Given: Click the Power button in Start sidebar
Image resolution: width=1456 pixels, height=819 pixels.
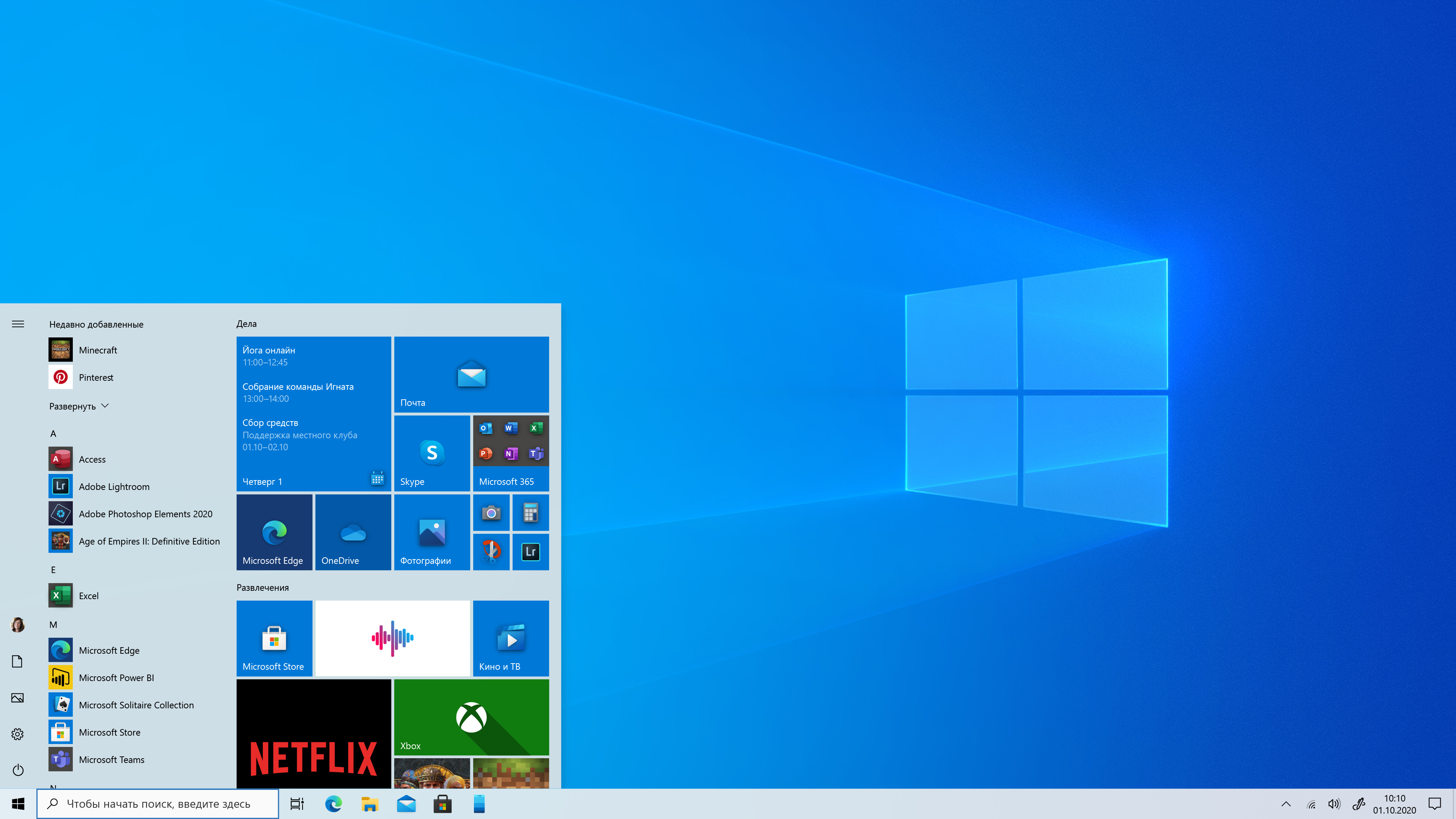Looking at the screenshot, I should tap(17, 770).
